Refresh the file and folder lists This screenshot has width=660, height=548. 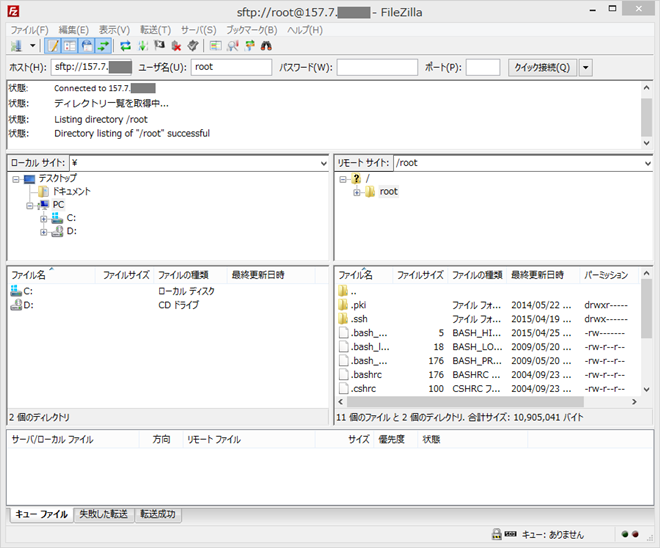pyautogui.click(x=125, y=45)
